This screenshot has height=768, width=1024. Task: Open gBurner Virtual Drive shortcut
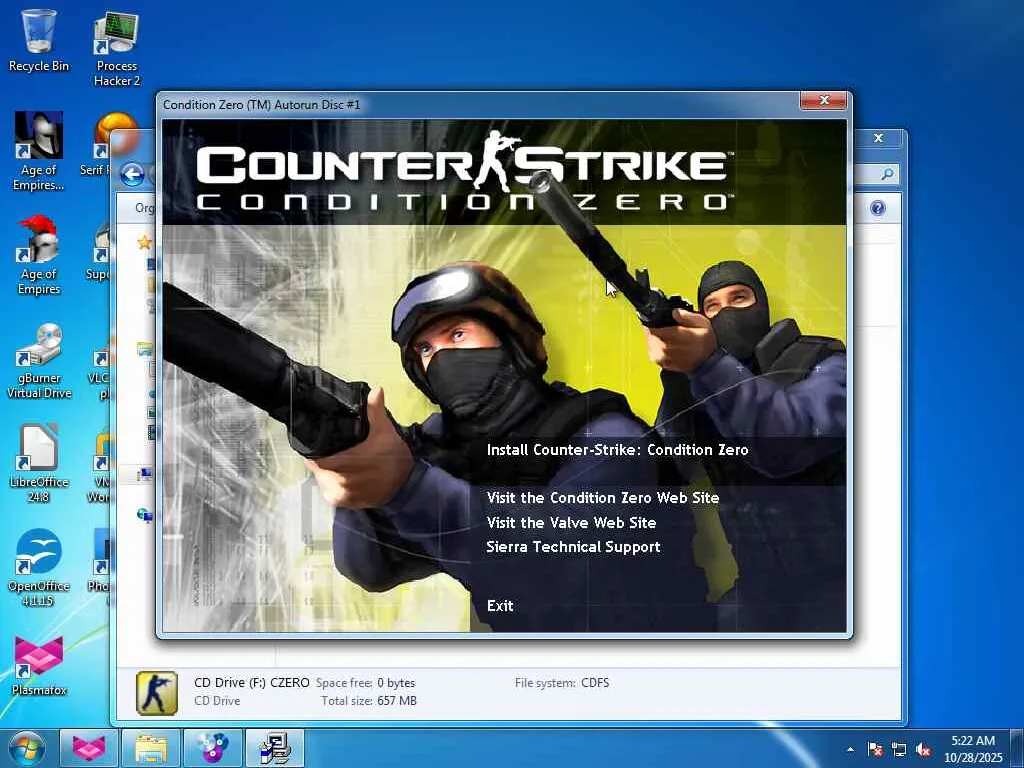(x=39, y=360)
